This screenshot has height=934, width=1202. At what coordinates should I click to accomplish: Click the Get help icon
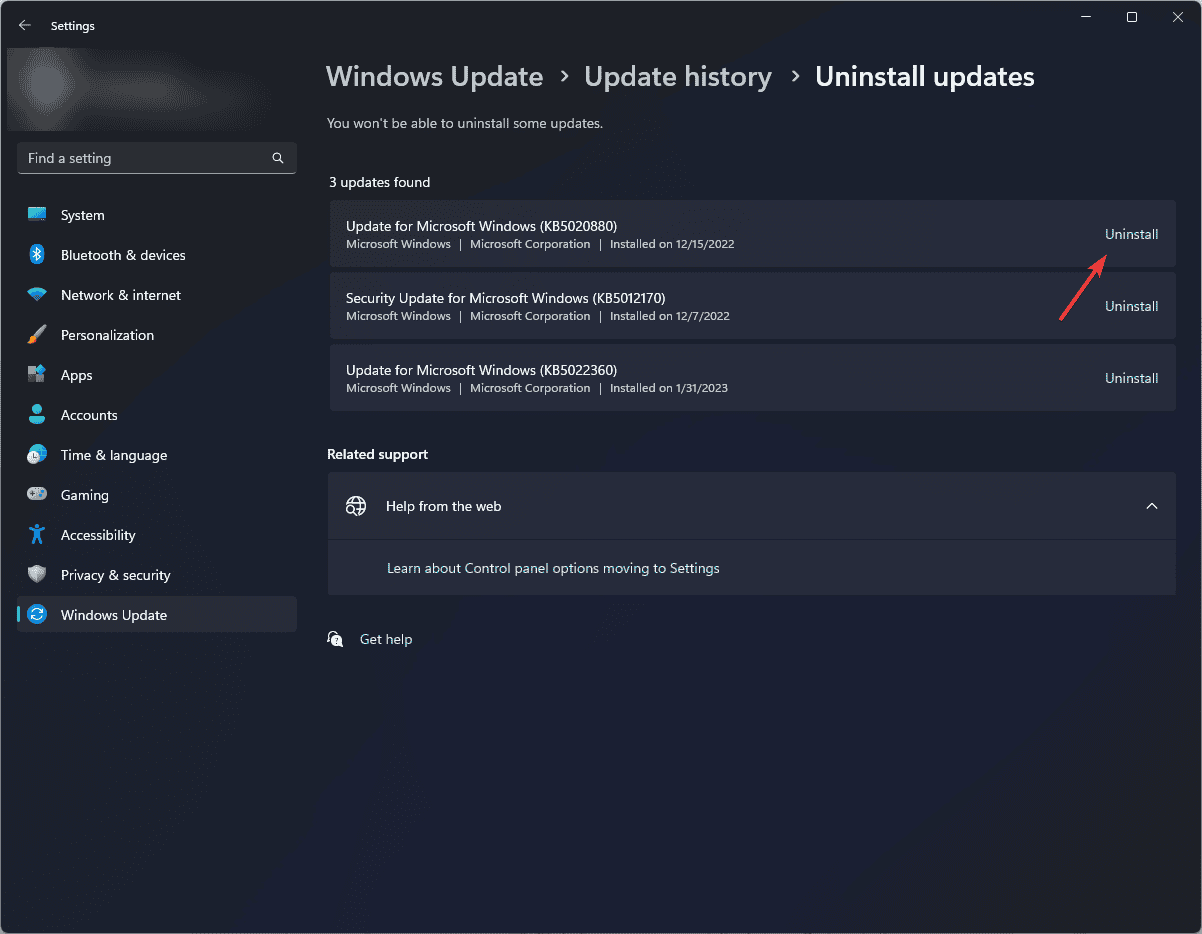(335, 638)
